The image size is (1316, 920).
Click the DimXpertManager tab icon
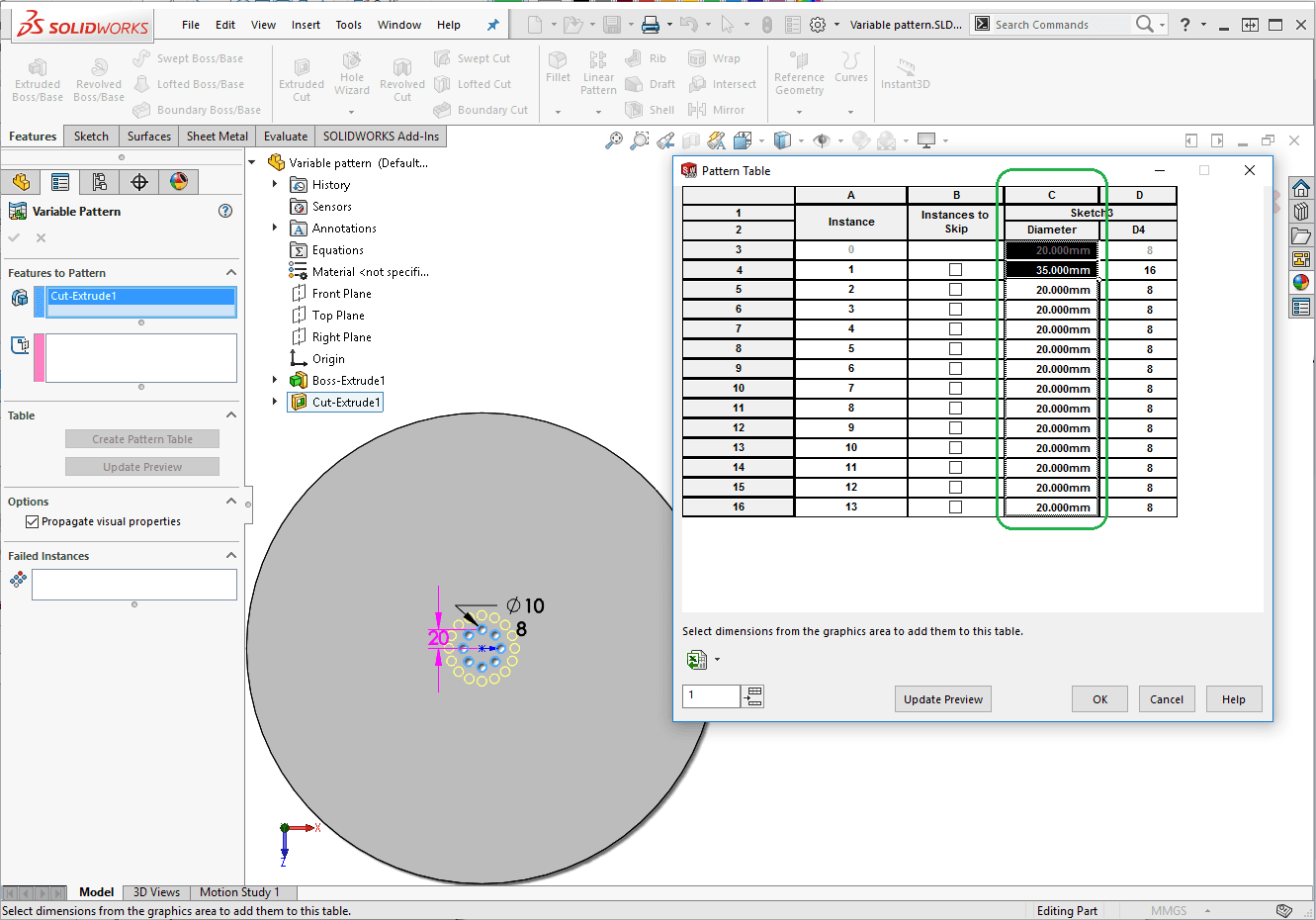(x=139, y=182)
